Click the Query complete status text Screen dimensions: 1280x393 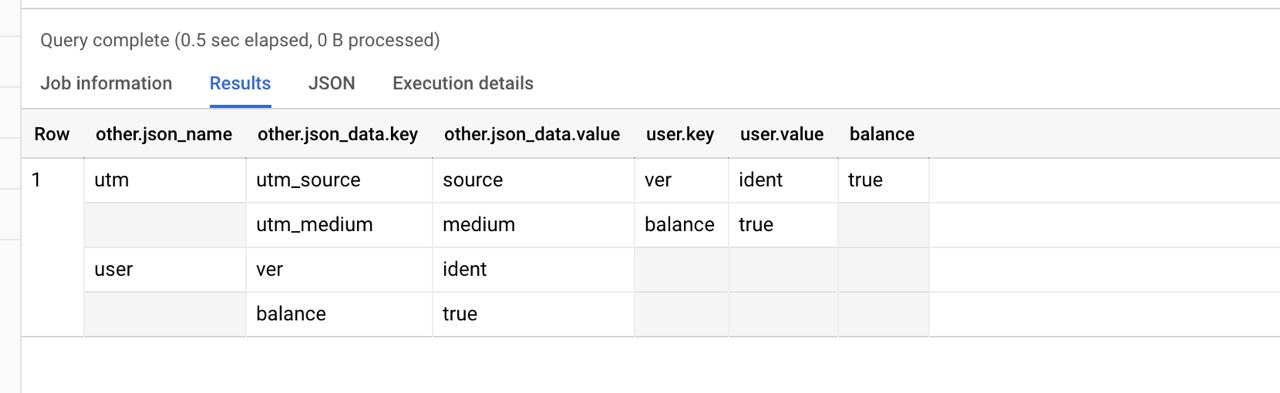[240, 41]
